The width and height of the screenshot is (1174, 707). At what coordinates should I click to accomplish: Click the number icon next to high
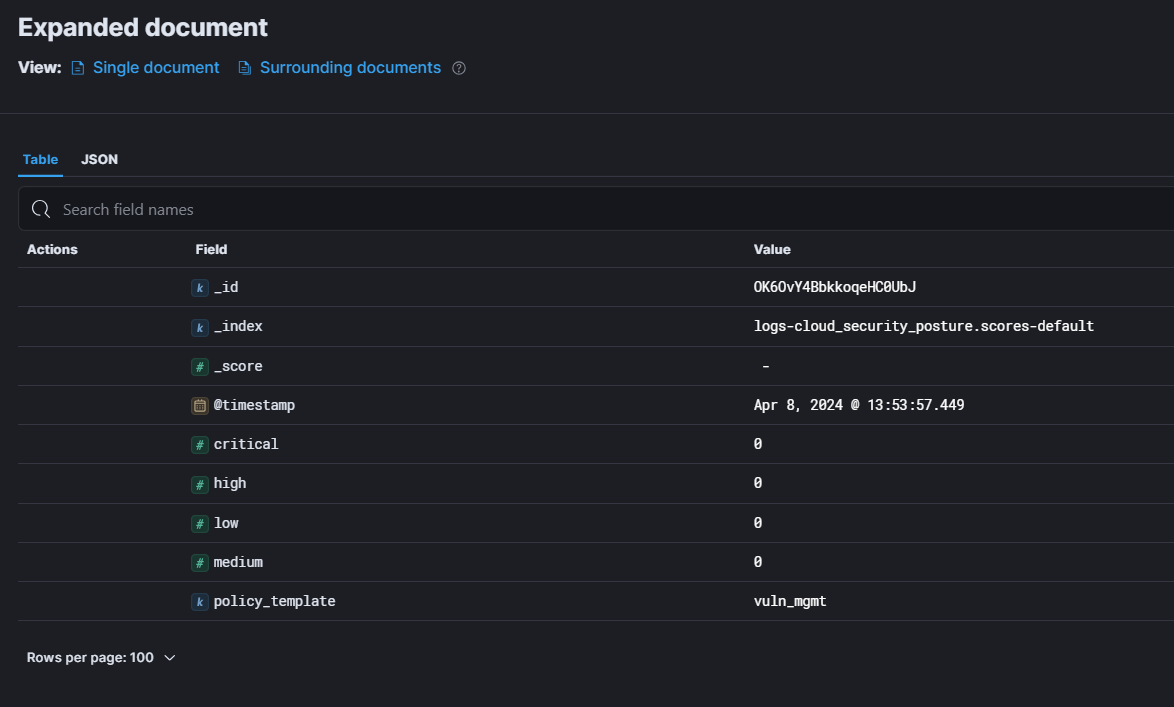(x=200, y=484)
